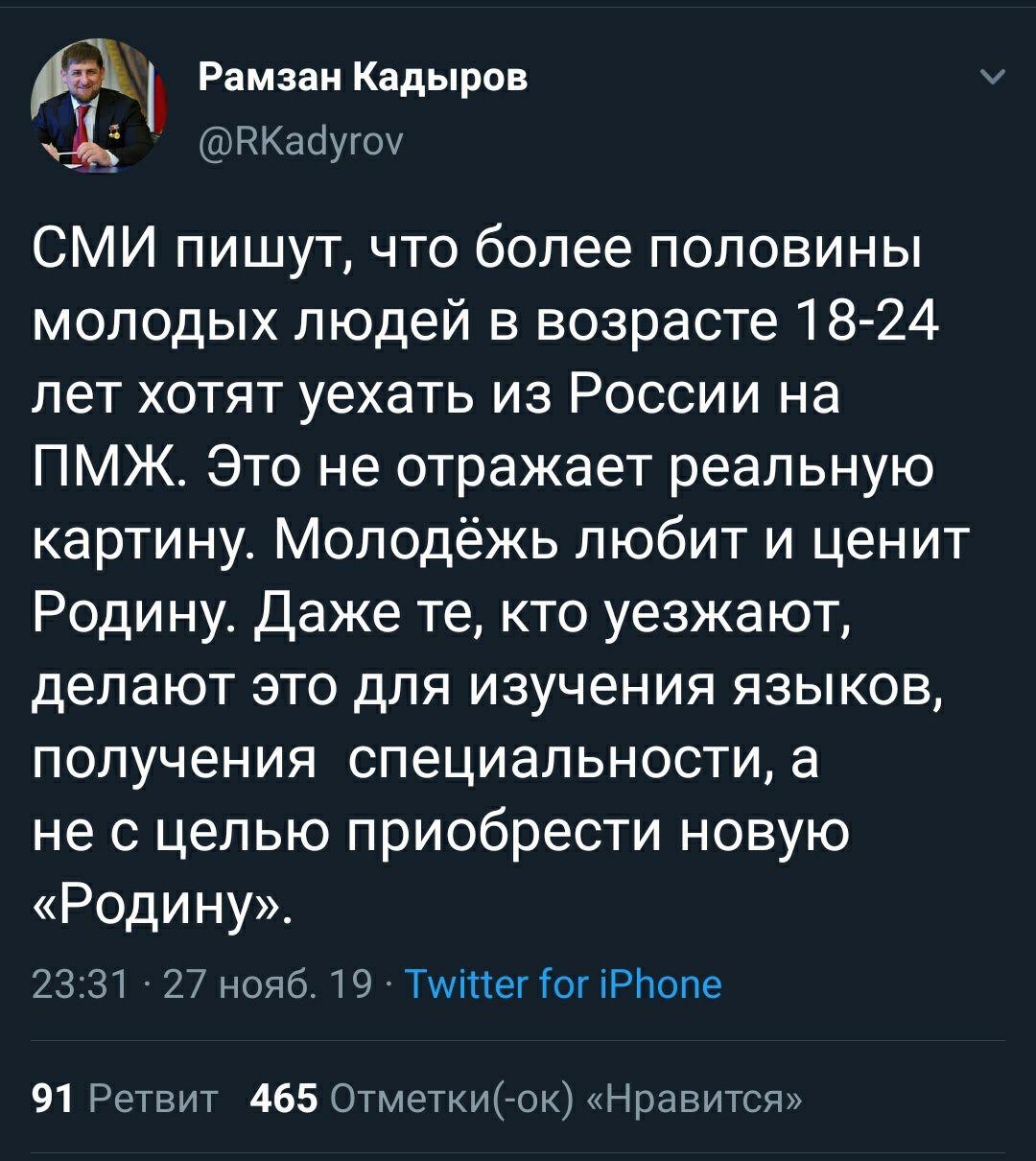Open the Twitter for iPhone source link

(x=563, y=983)
